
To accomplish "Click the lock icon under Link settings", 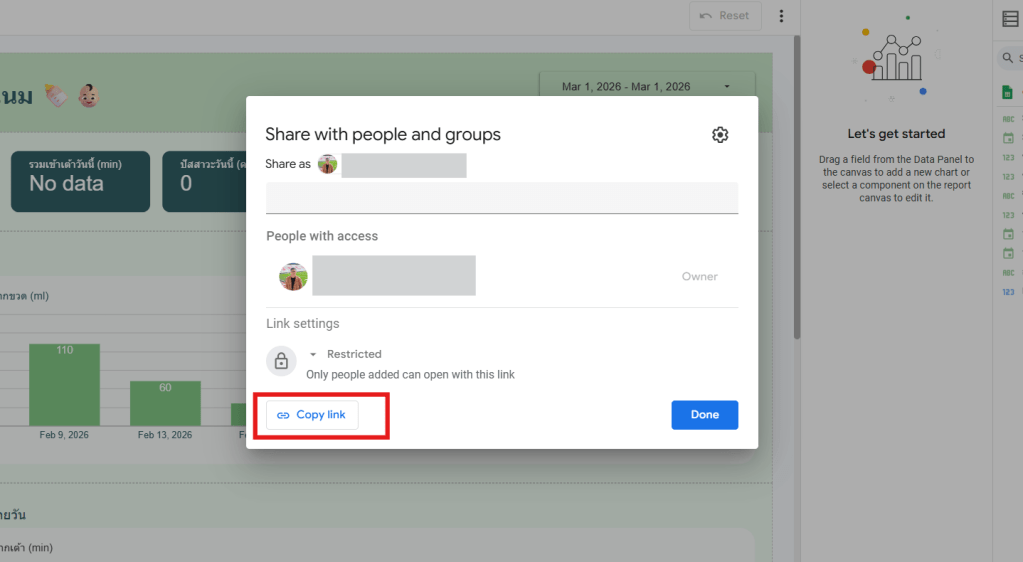I will pos(281,362).
